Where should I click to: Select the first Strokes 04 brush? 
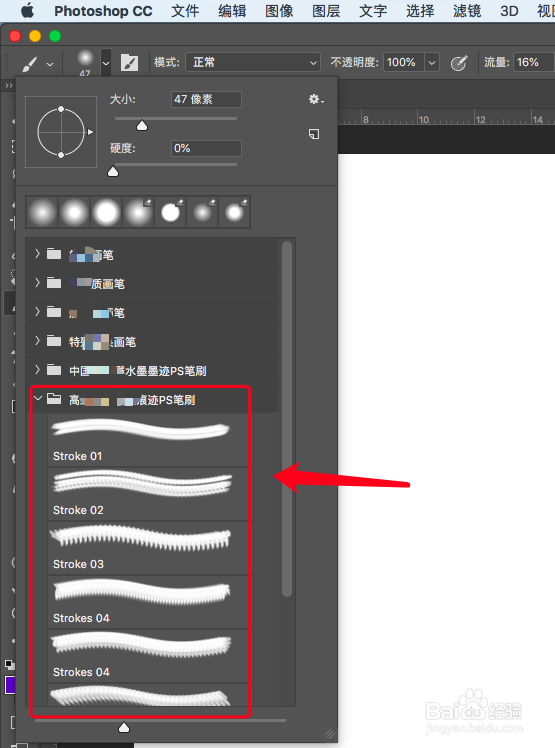[148, 602]
